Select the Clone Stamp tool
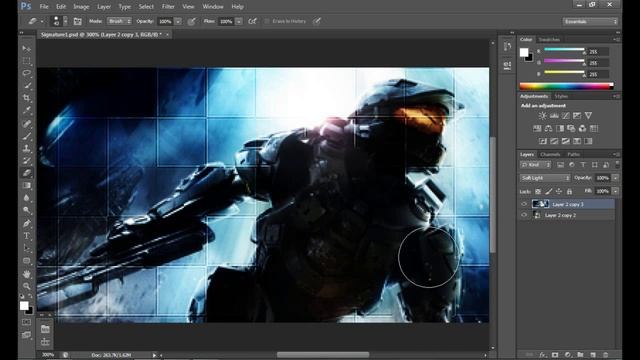This screenshot has height=360, width=640. 27,148
